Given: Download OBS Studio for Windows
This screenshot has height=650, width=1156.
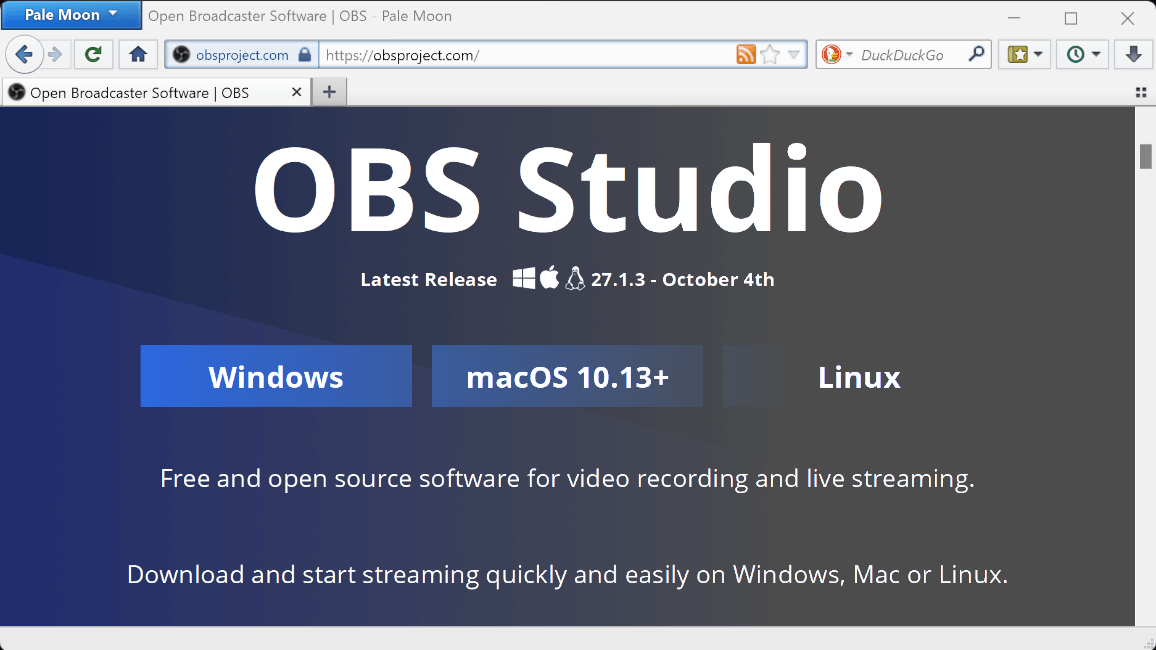Looking at the screenshot, I should coord(276,377).
